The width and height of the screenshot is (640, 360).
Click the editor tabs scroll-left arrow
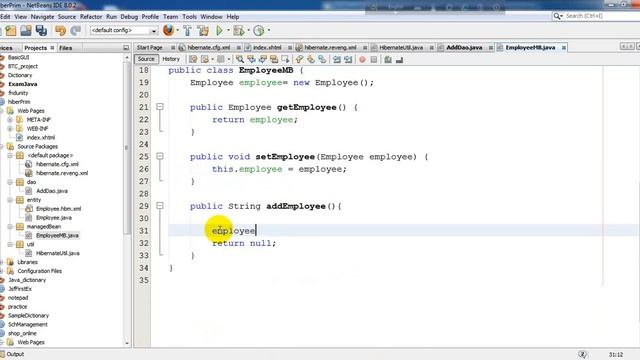(623, 47)
